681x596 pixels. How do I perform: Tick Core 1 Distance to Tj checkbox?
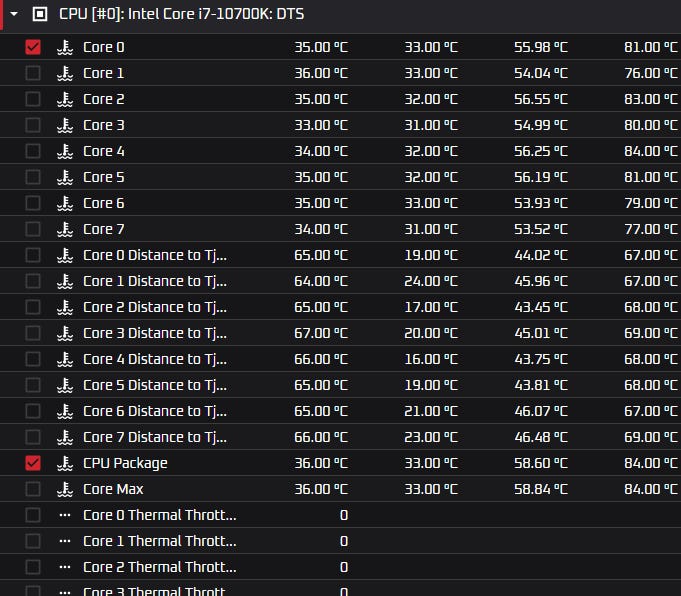tap(33, 281)
